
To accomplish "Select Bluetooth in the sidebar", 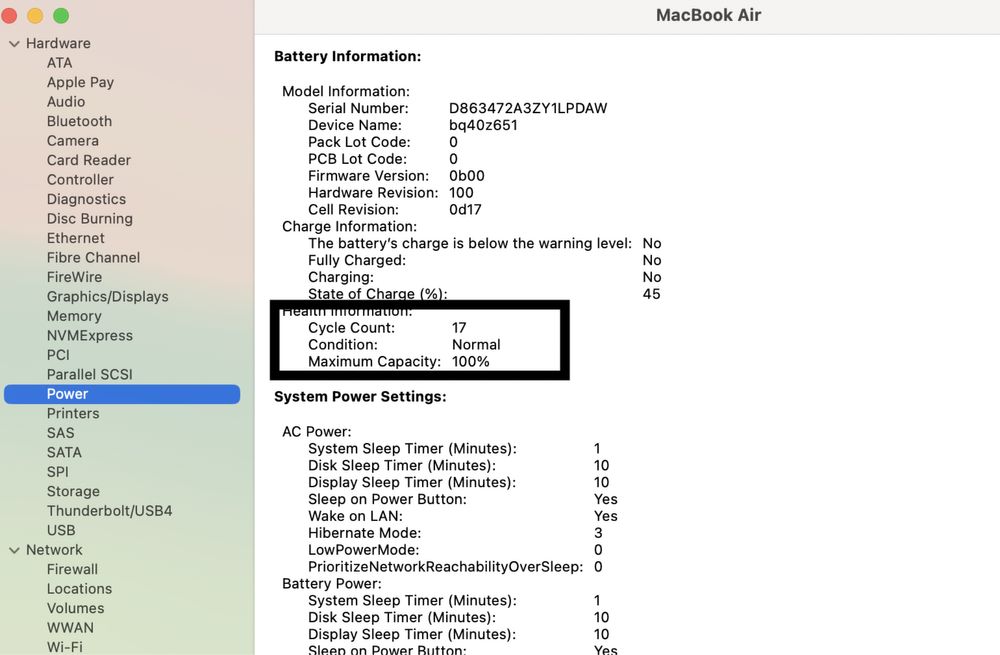I will (x=79, y=121).
